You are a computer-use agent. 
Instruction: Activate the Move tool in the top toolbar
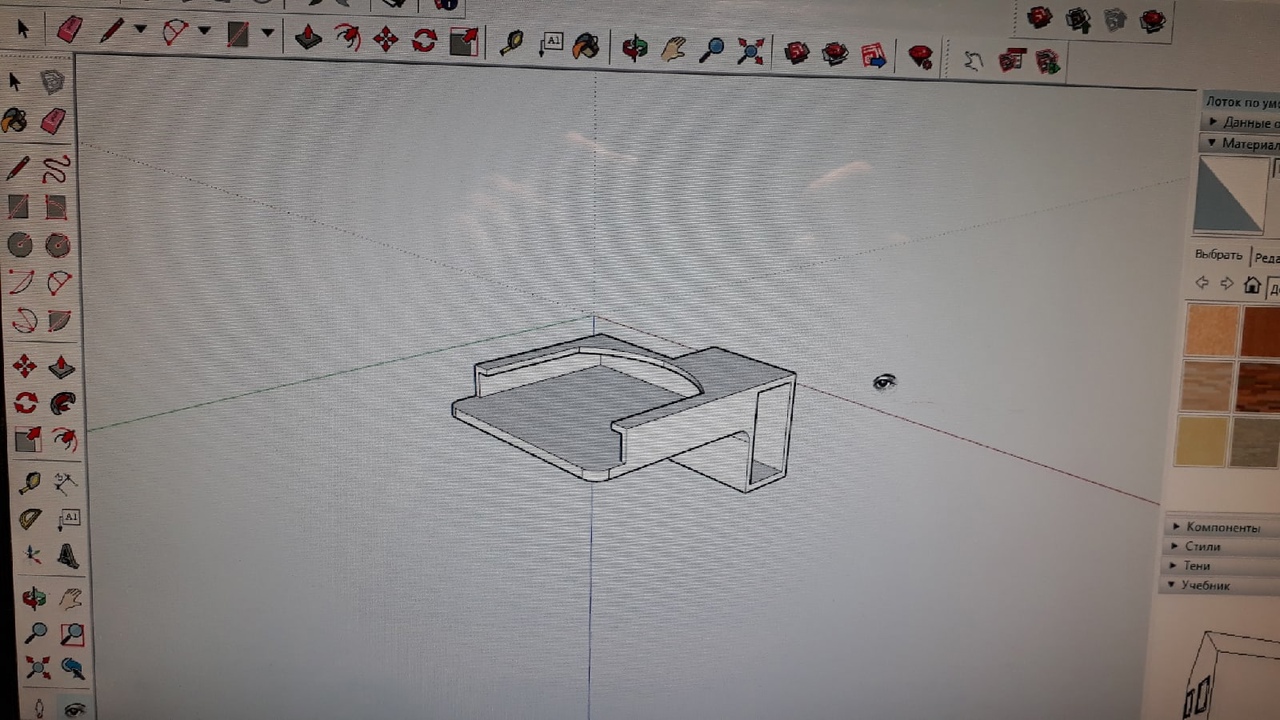386,40
